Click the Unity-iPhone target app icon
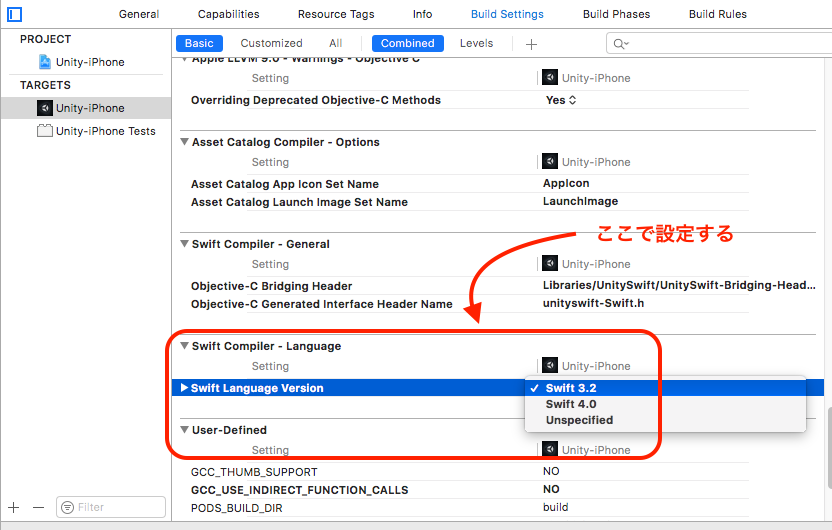Viewport: 832px width, 530px height. click(45, 108)
